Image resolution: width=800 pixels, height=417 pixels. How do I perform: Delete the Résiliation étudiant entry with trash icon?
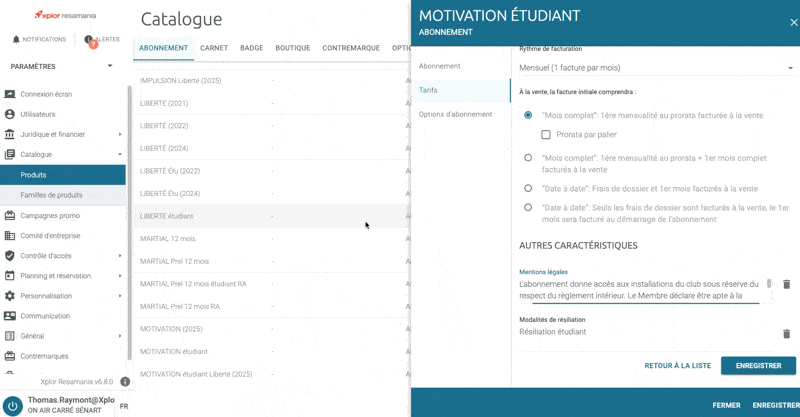point(786,334)
